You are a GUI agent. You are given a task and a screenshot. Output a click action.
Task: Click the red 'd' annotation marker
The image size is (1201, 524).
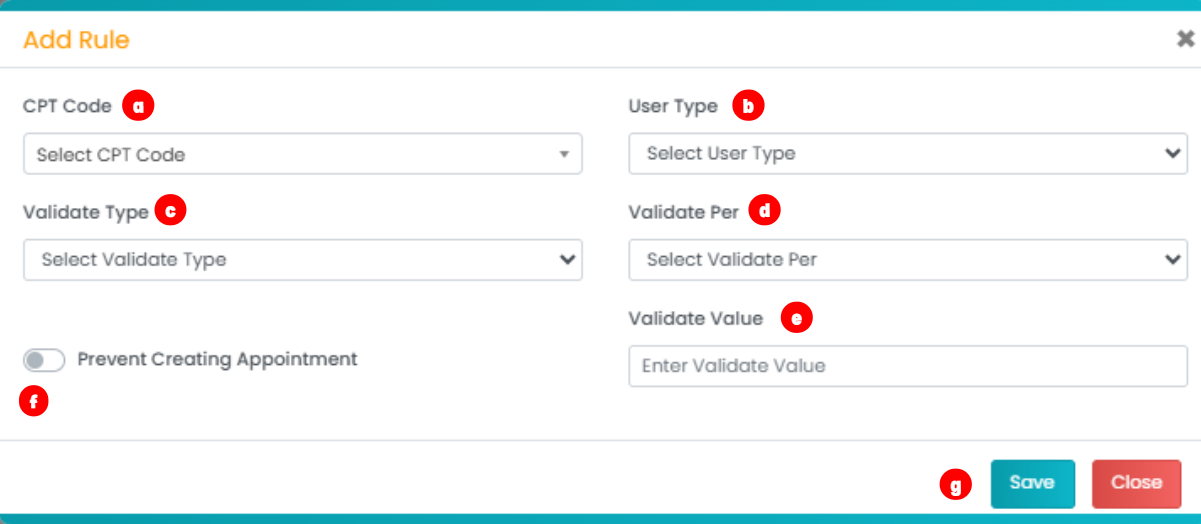tap(765, 212)
